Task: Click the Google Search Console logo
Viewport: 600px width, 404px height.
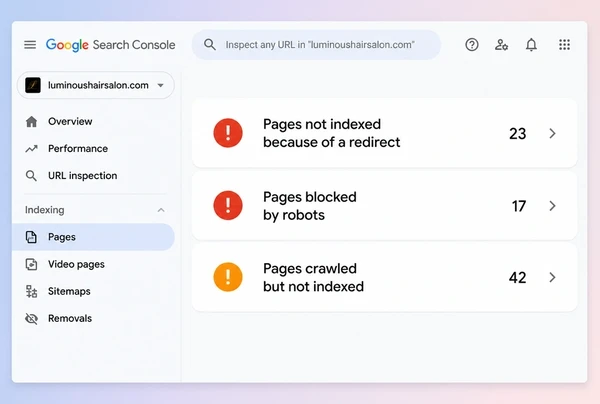Action: pyautogui.click(x=111, y=45)
